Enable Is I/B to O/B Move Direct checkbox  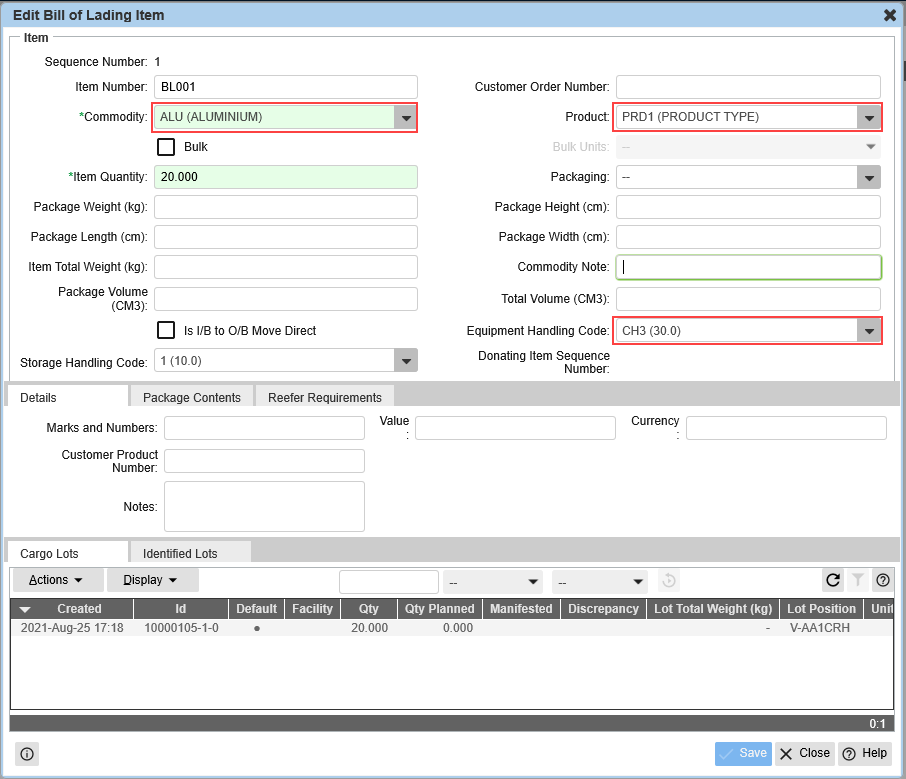(x=166, y=331)
